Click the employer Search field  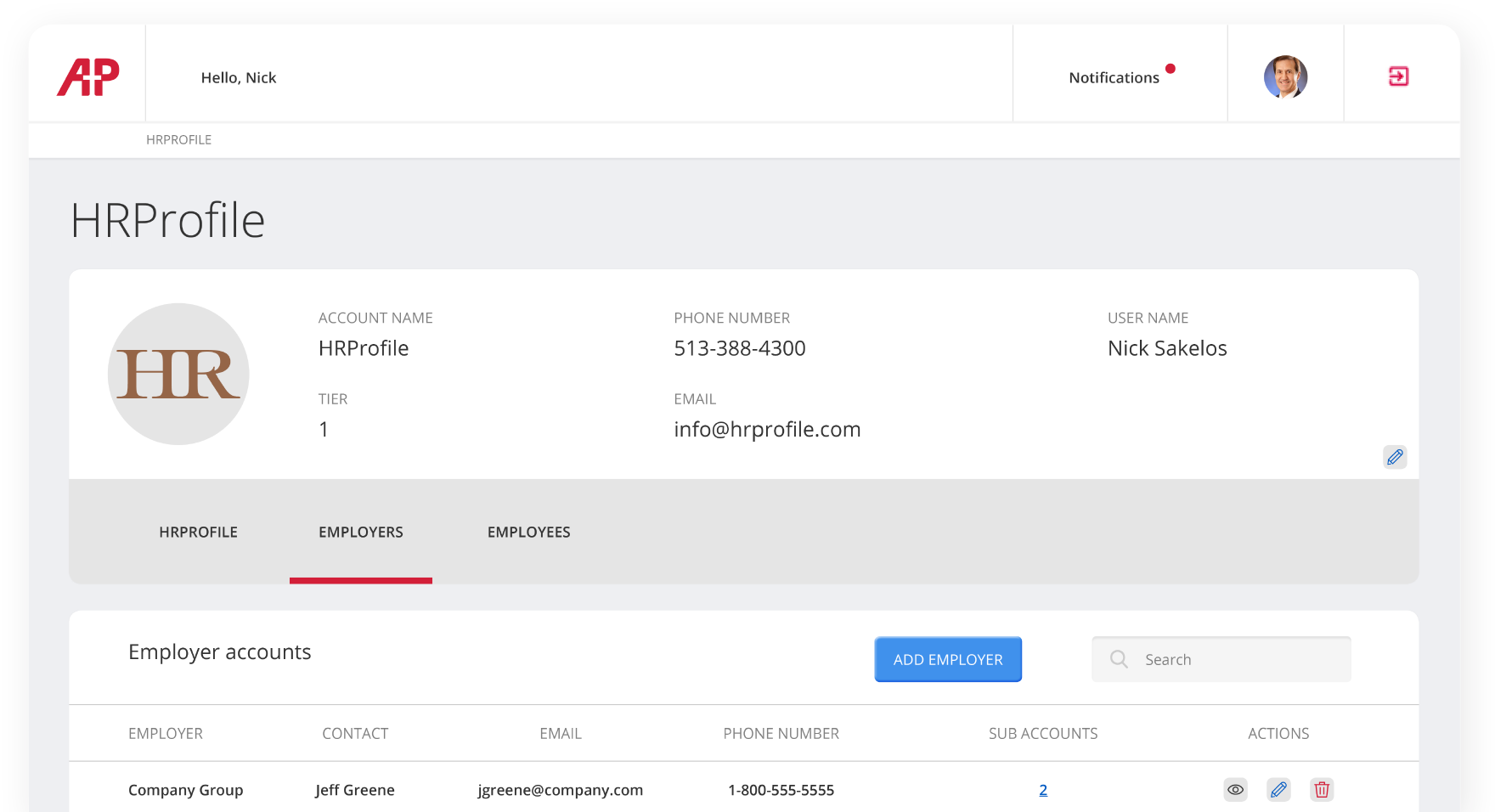click(1221, 659)
